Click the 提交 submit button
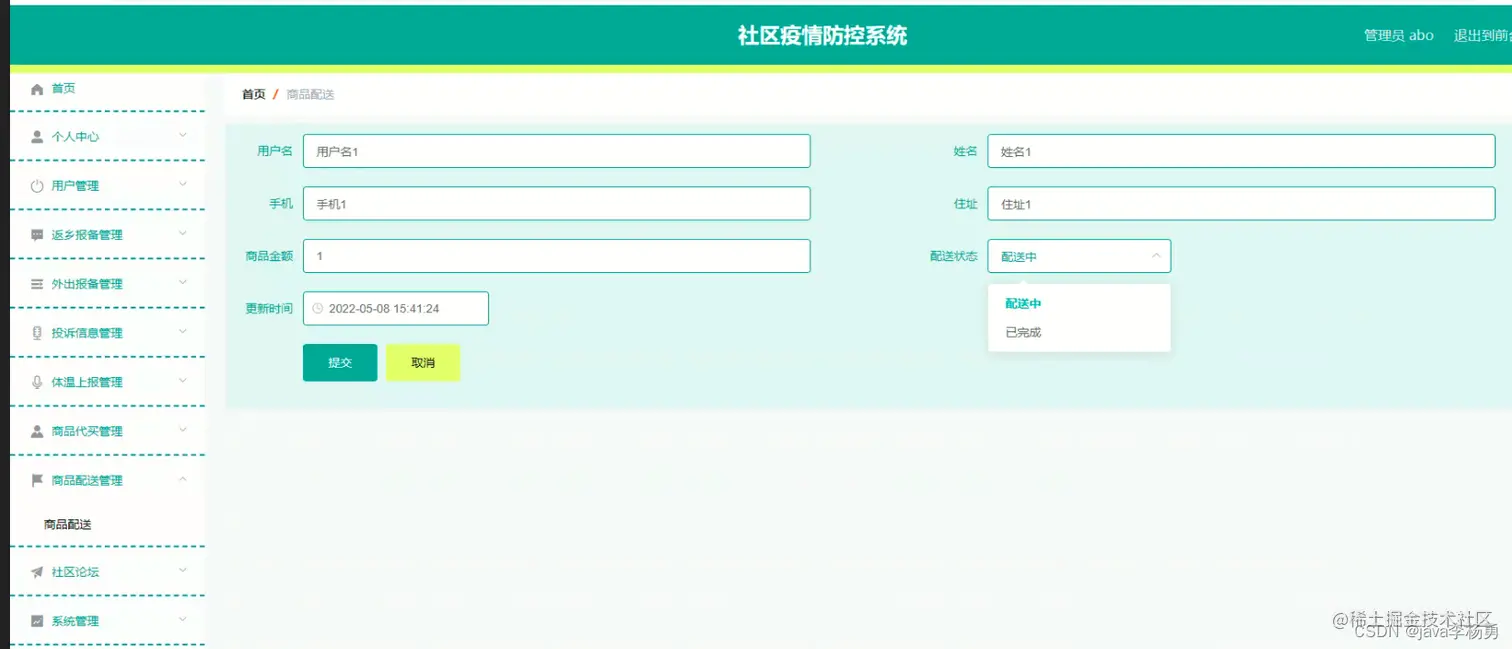This screenshot has width=1512, height=649. pyautogui.click(x=340, y=362)
